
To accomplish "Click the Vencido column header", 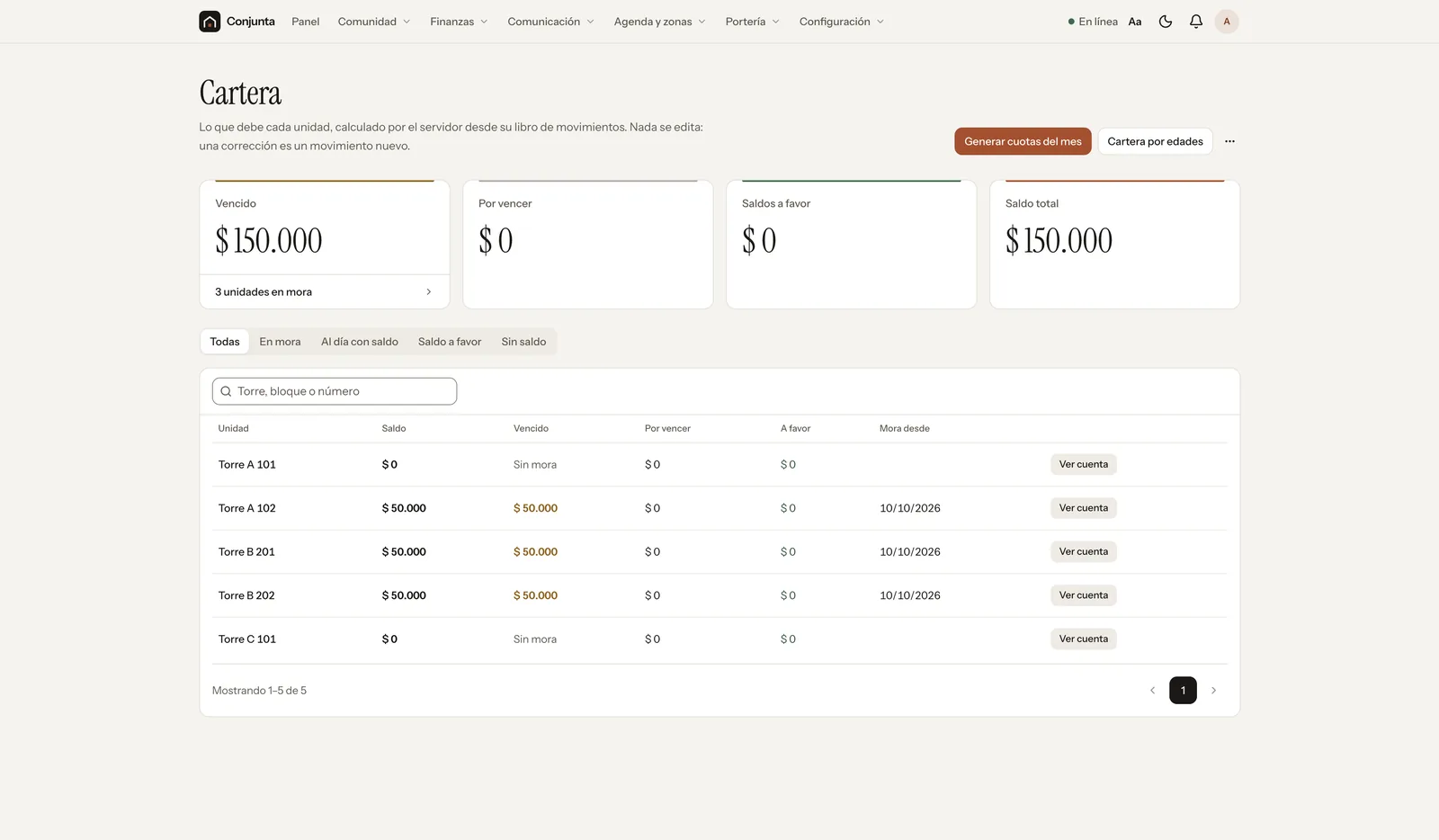I will pos(531,428).
